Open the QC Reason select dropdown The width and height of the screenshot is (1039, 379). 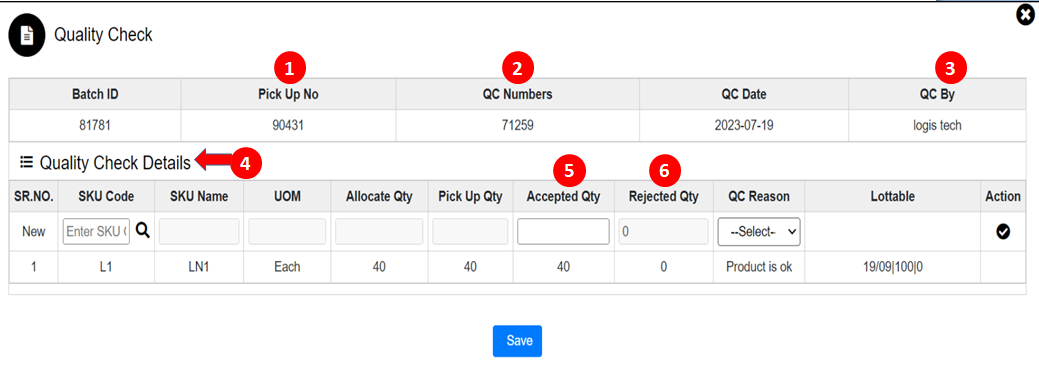759,232
